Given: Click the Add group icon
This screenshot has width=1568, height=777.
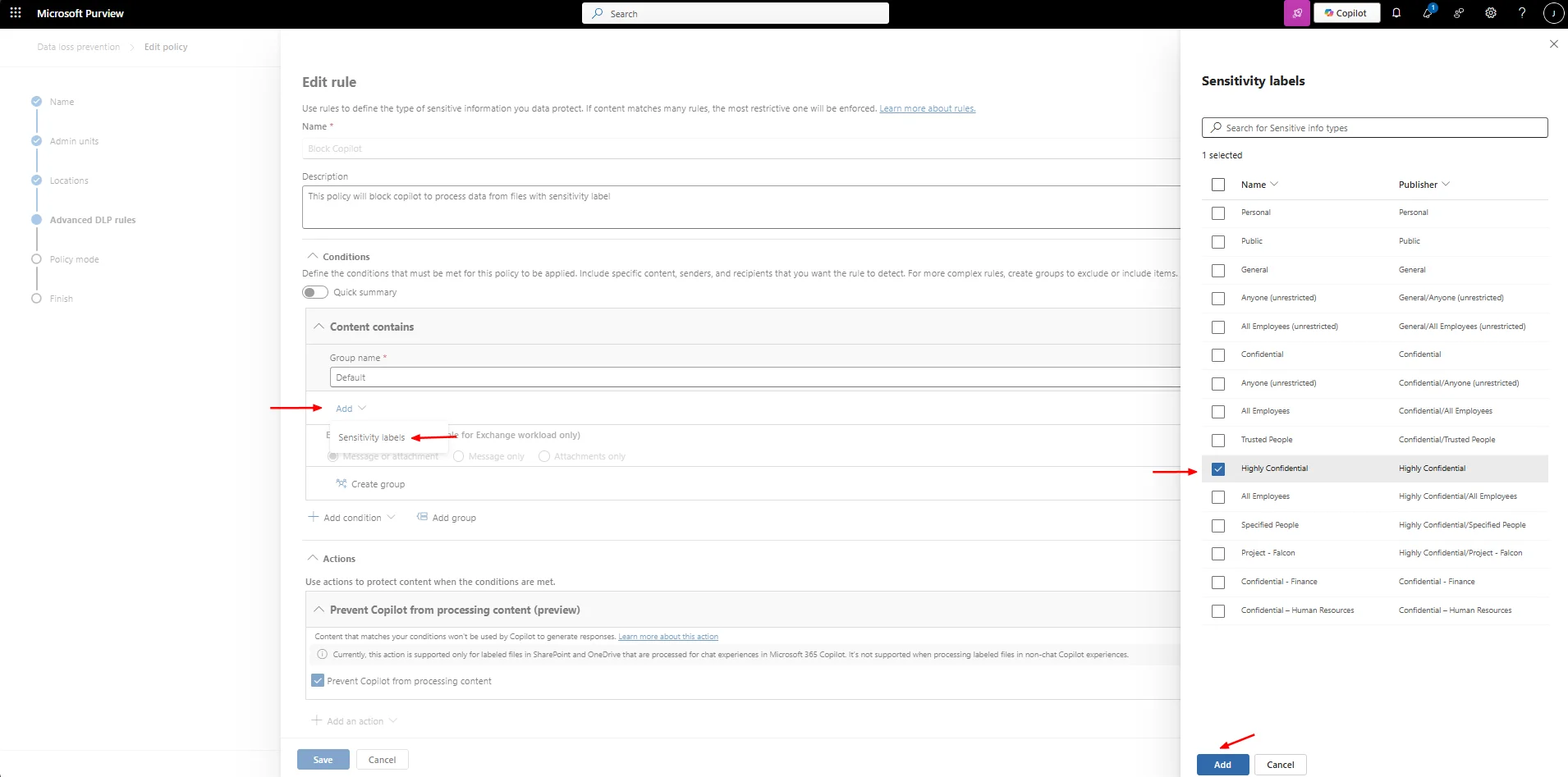Looking at the screenshot, I should [422, 517].
